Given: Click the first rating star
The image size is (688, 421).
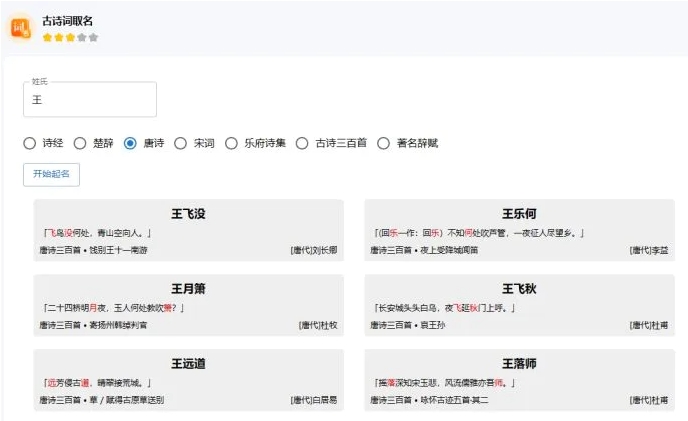Looking at the screenshot, I should tap(47, 37).
